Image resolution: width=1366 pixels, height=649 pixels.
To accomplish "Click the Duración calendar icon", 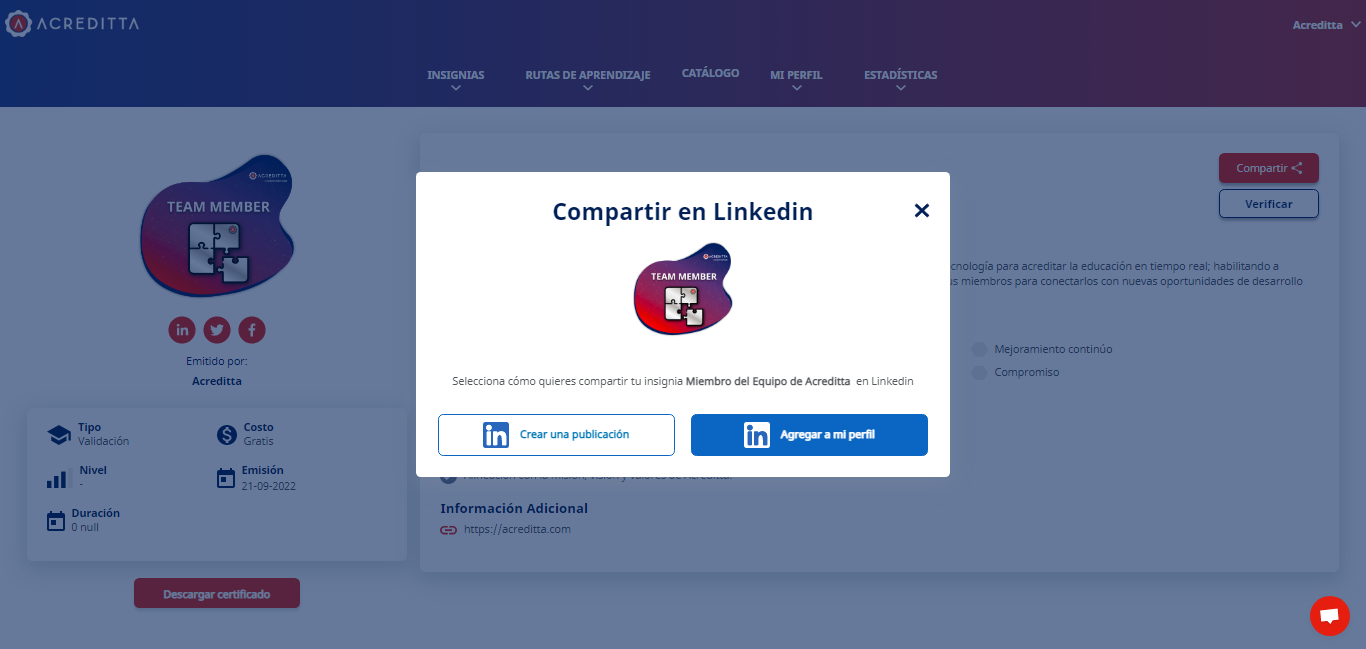I will [x=56, y=521].
